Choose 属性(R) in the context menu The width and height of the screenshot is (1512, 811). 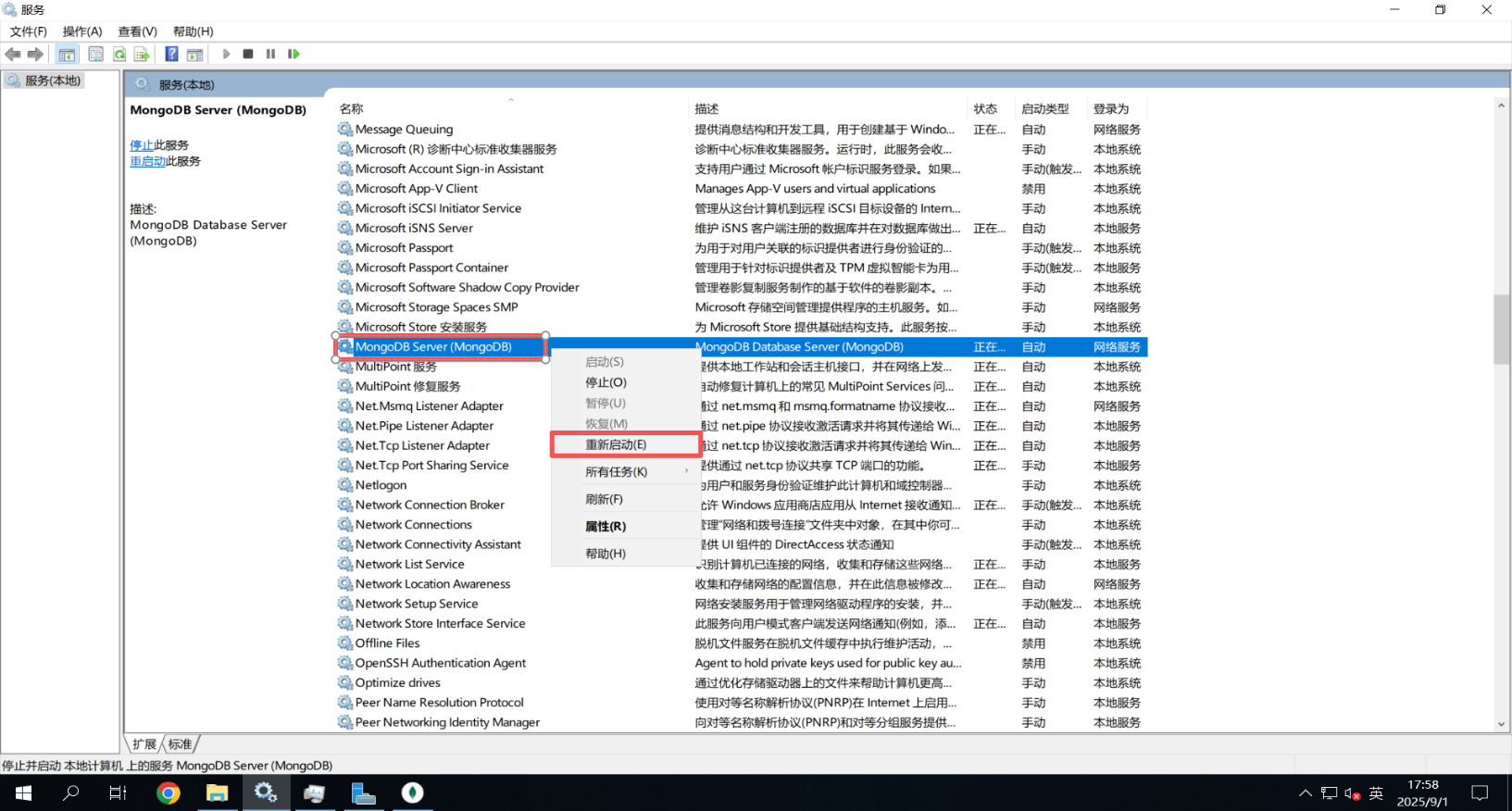tap(625, 526)
